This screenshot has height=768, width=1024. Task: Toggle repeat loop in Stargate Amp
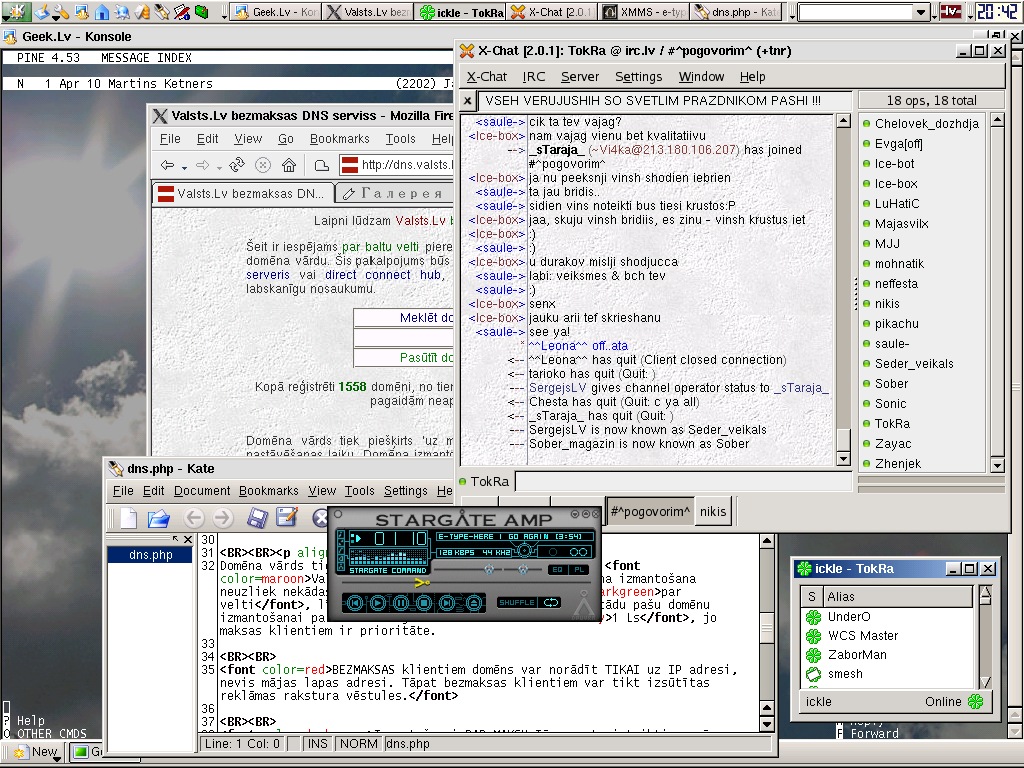551,603
